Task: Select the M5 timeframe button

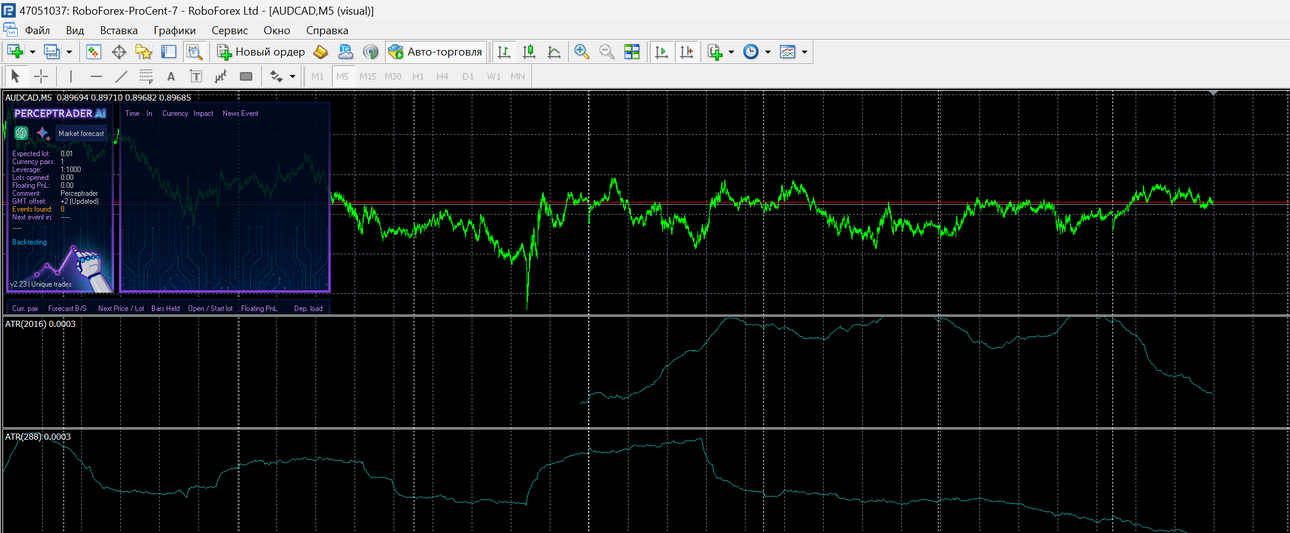Action: 343,76
